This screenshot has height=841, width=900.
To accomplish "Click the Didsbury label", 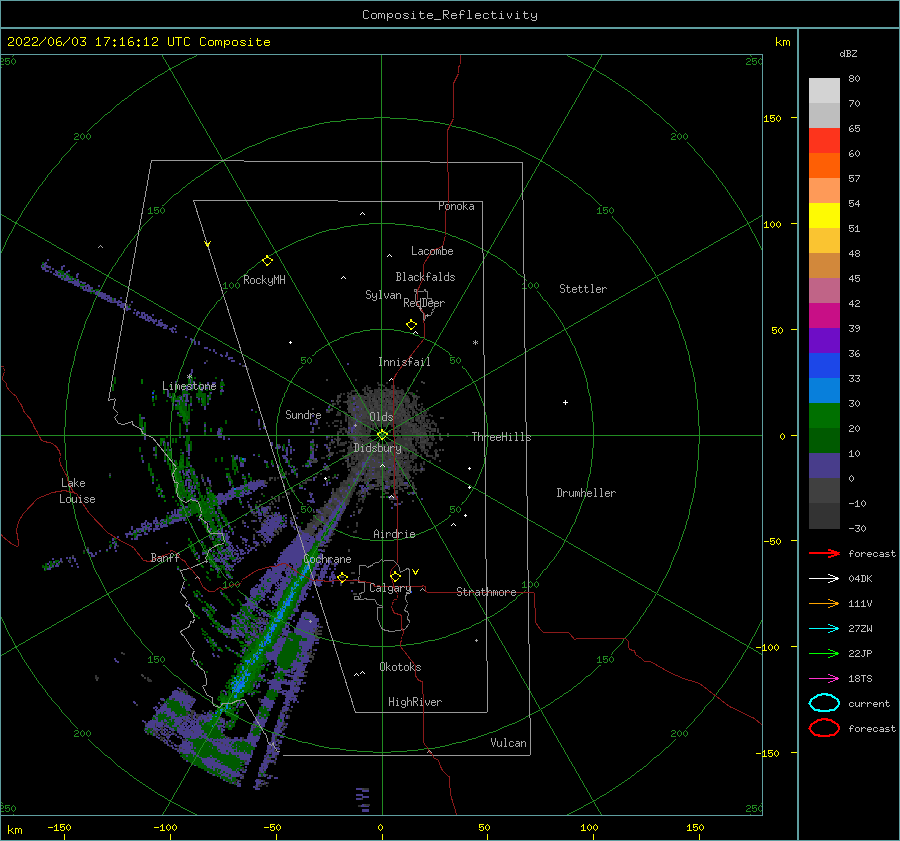I will click(x=377, y=448).
